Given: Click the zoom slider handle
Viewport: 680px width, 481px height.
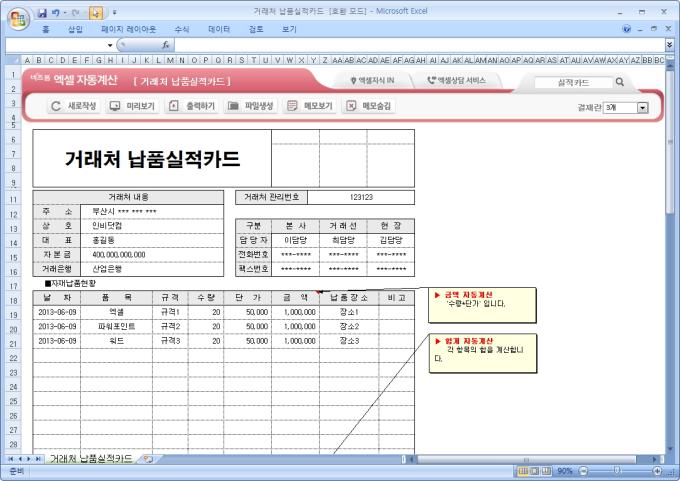Looking at the screenshot, I should pyautogui.click(x=617, y=471).
